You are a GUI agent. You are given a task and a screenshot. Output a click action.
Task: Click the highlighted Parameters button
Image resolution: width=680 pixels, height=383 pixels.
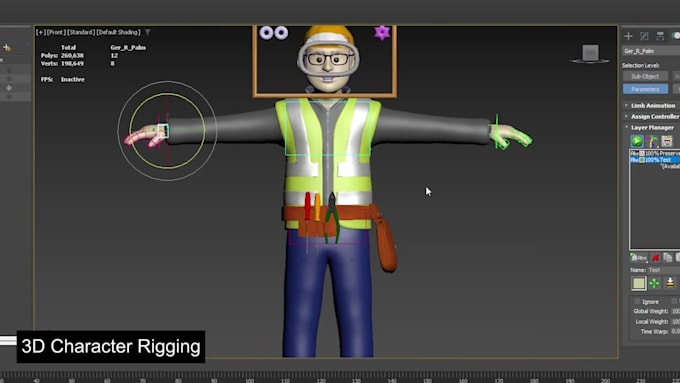click(645, 89)
